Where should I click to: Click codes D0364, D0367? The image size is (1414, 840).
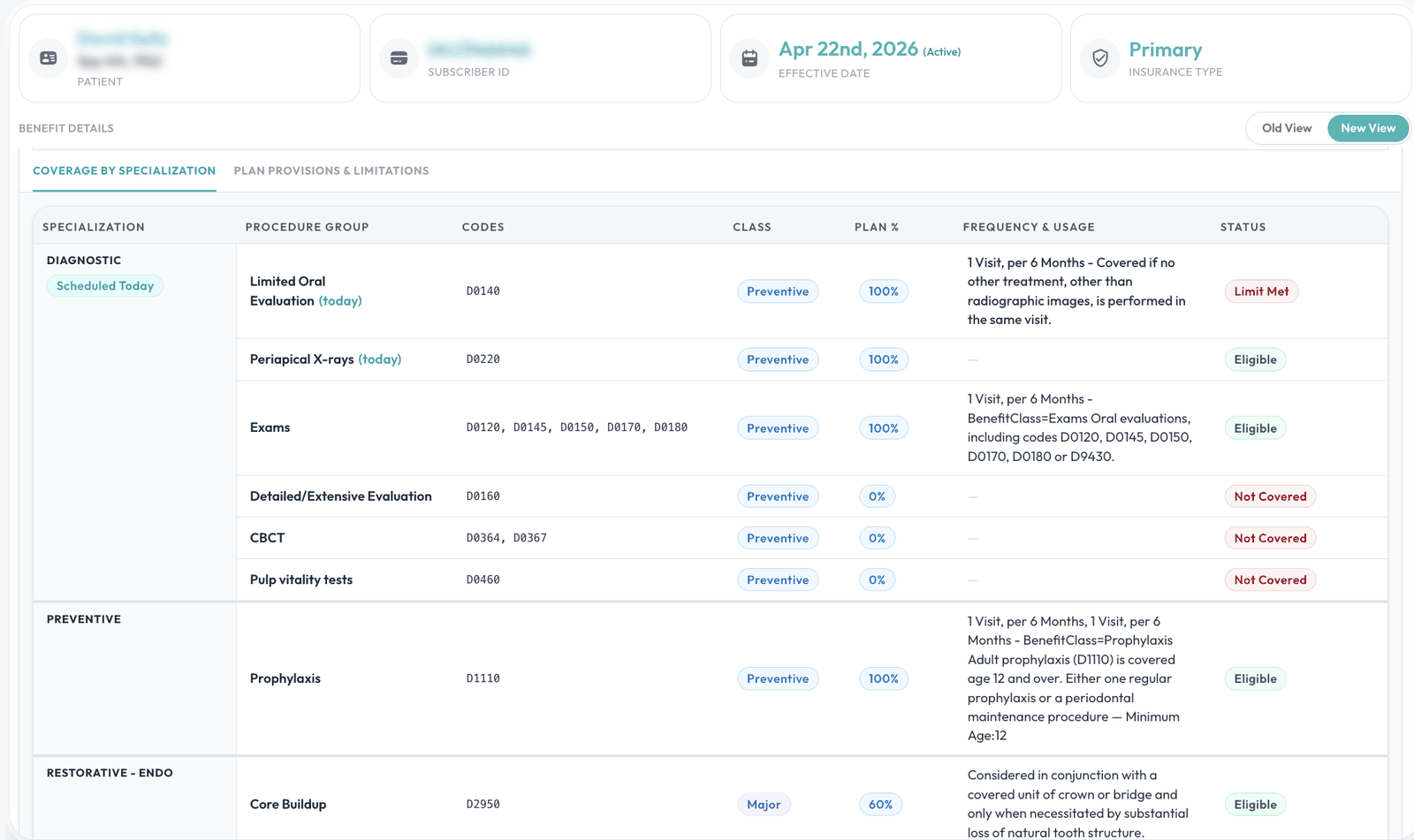tap(506, 538)
